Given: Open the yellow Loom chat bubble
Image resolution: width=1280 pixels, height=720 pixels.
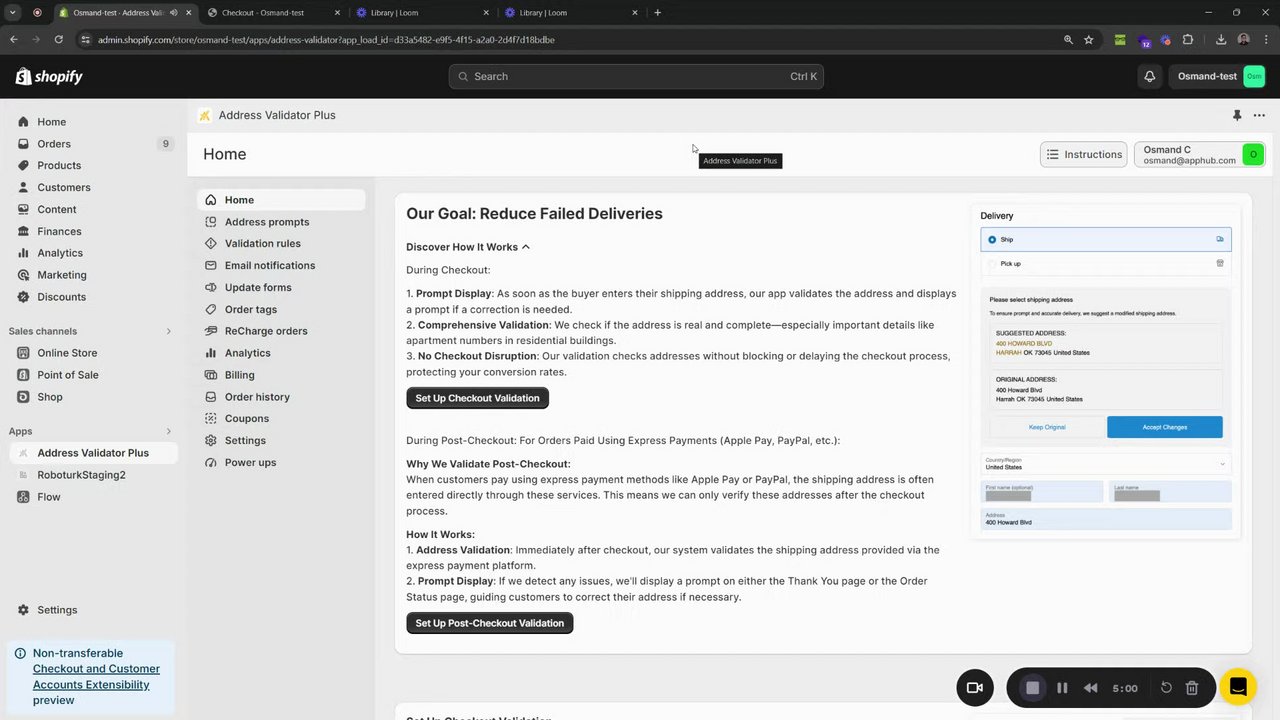Looking at the screenshot, I should click(x=1238, y=687).
